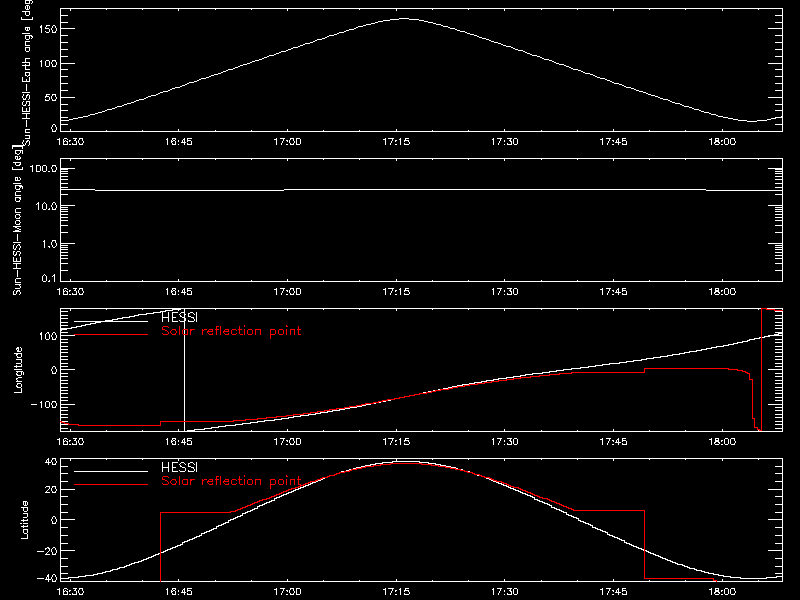Click red 'Solar reflection point' label in Latitude plot
The image size is (800, 600).
pyautogui.click(x=231, y=481)
